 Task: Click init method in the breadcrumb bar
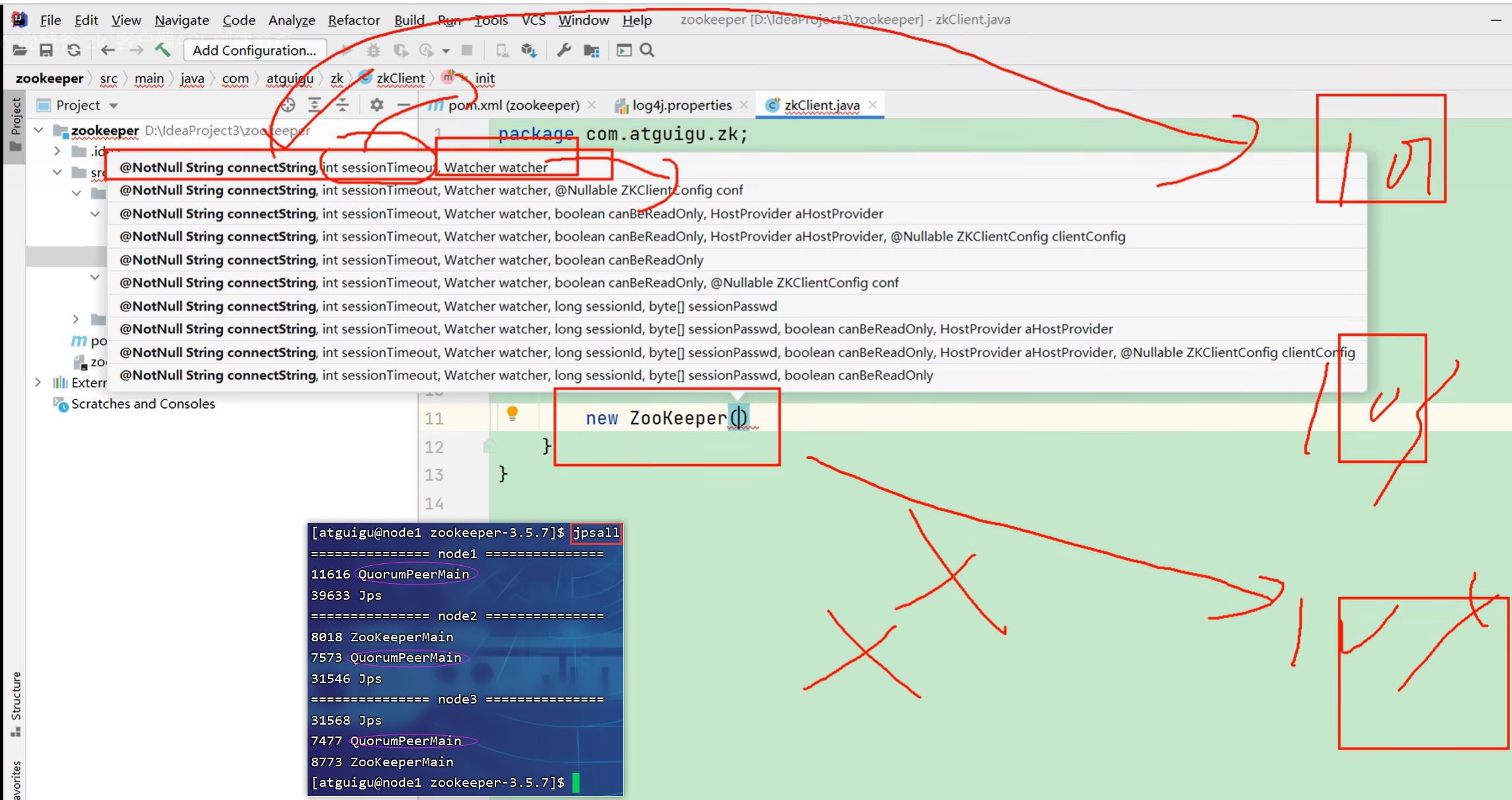485,79
